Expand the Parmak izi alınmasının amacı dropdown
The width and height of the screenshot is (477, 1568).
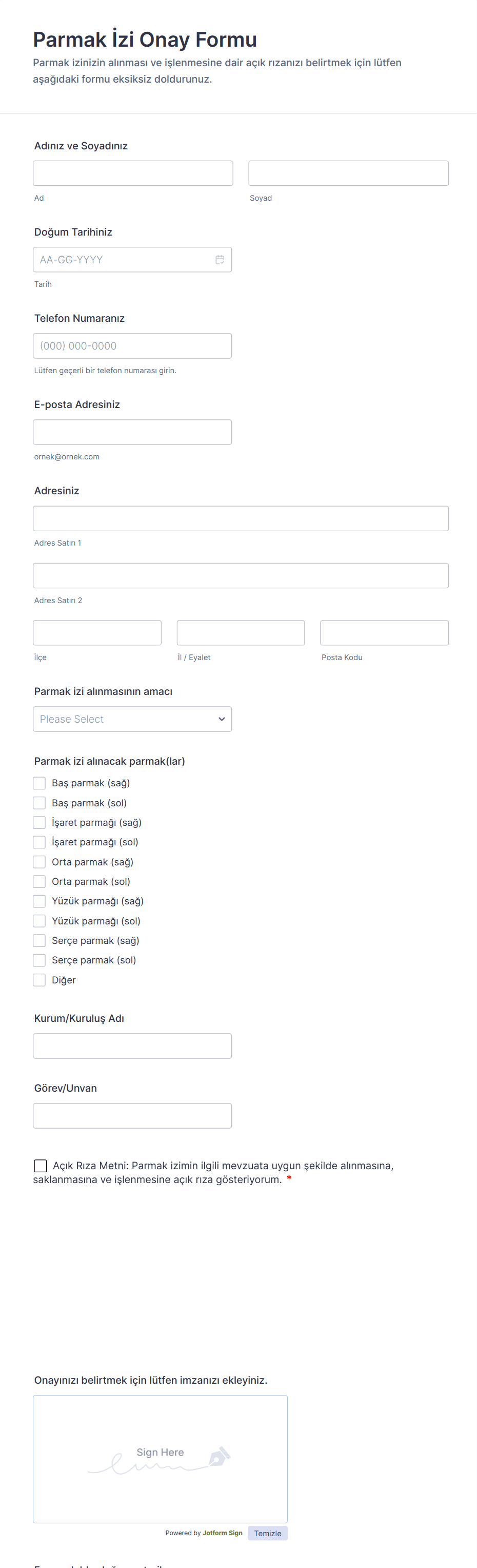coord(132,720)
